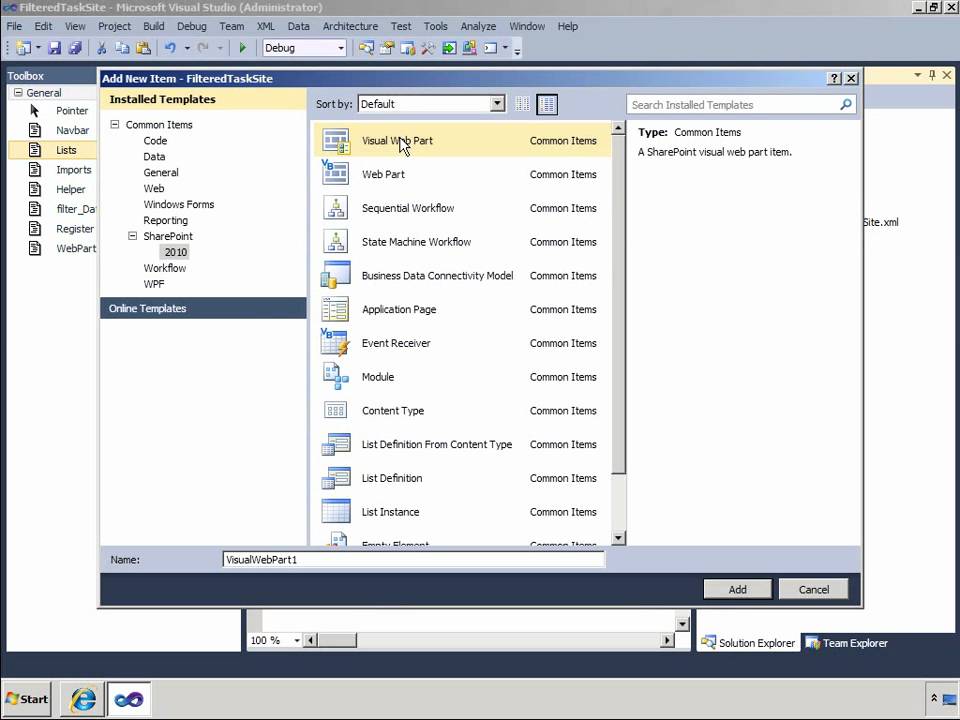Open the Undo history dropdown arrow
The width and height of the screenshot is (960, 720).
pyautogui.click(x=187, y=48)
